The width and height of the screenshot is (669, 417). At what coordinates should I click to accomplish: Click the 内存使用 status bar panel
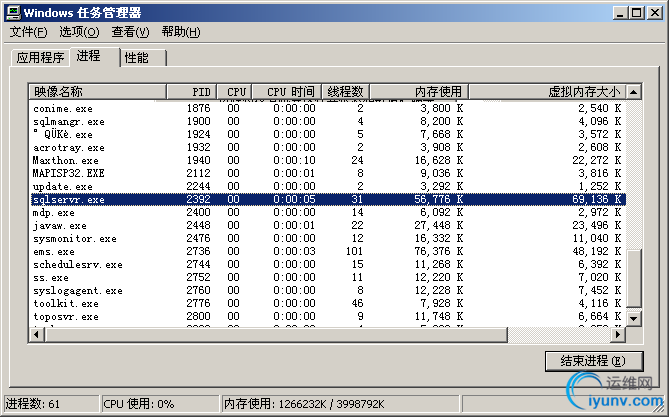pyautogui.click(x=340, y=404)
